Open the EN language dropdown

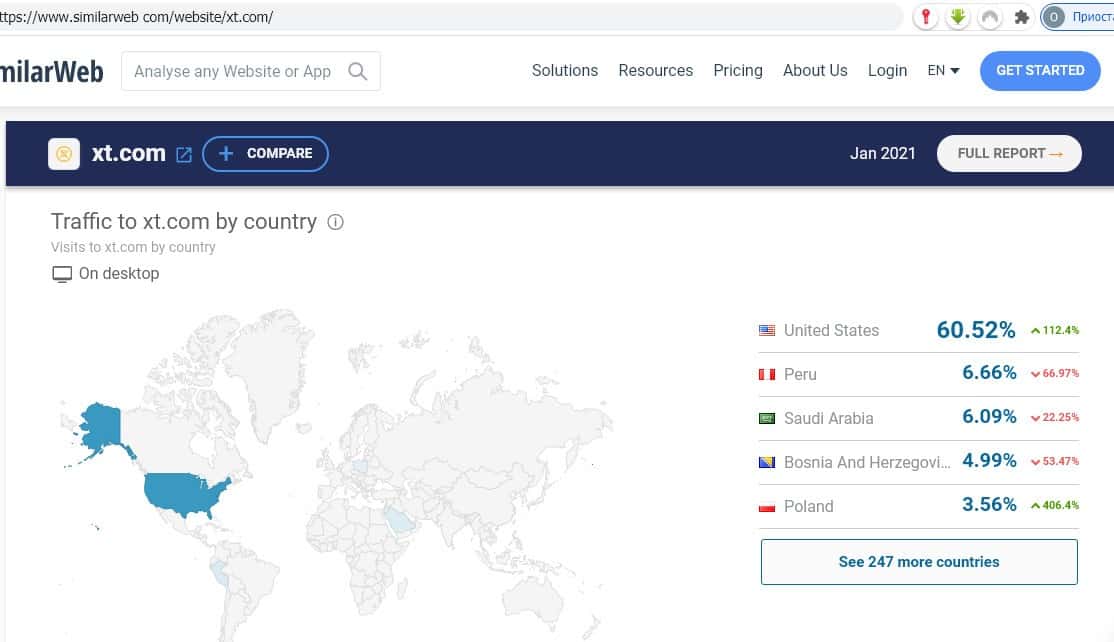[x=943, y=71]
